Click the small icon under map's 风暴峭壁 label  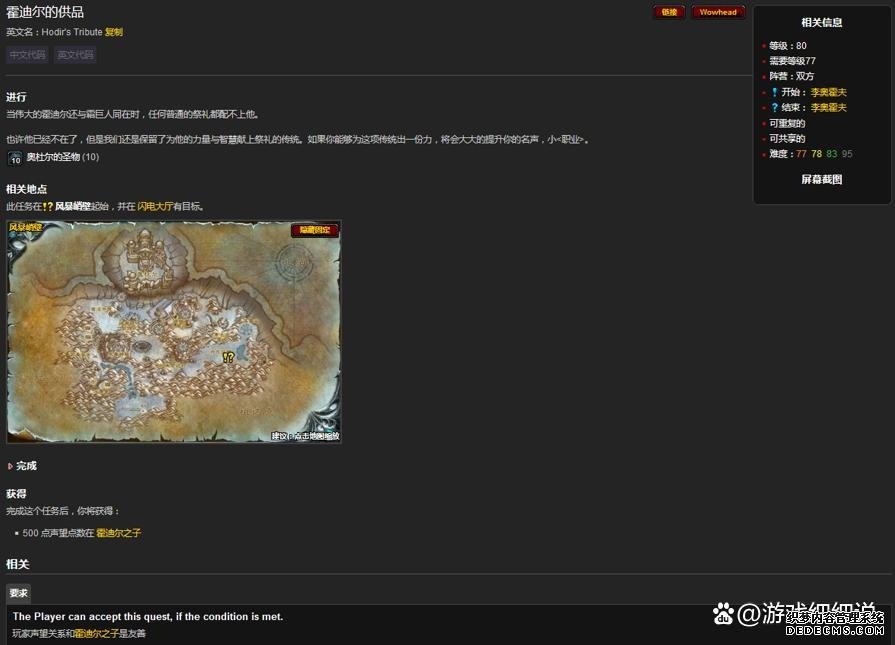click(12, 236)
